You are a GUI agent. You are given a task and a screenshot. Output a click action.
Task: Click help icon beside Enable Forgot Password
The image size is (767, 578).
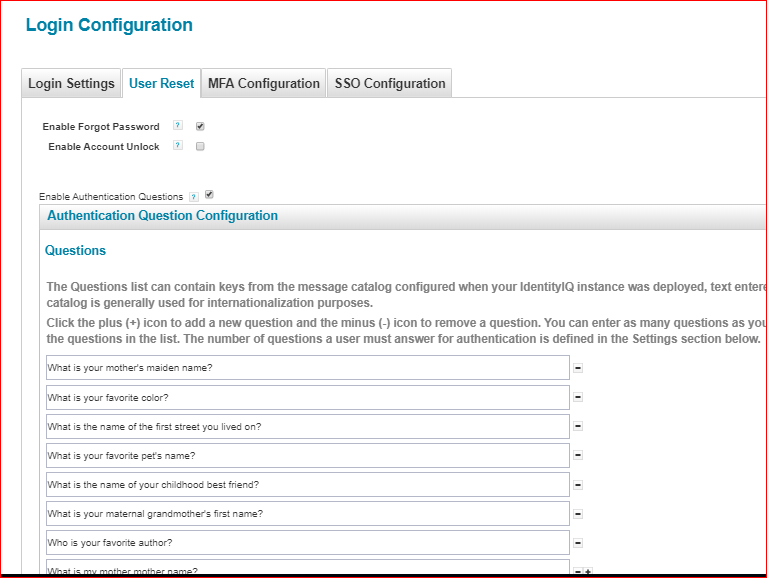click(x=178, y=126)
